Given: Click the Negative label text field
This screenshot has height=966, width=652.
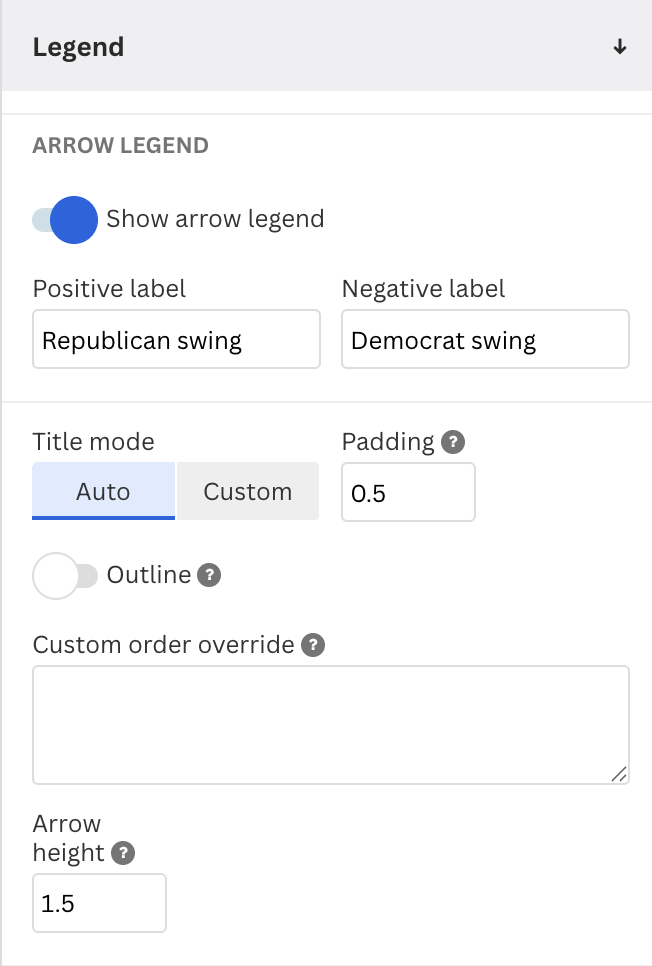Looking at the screenshot, I should [x=485, y=340].
